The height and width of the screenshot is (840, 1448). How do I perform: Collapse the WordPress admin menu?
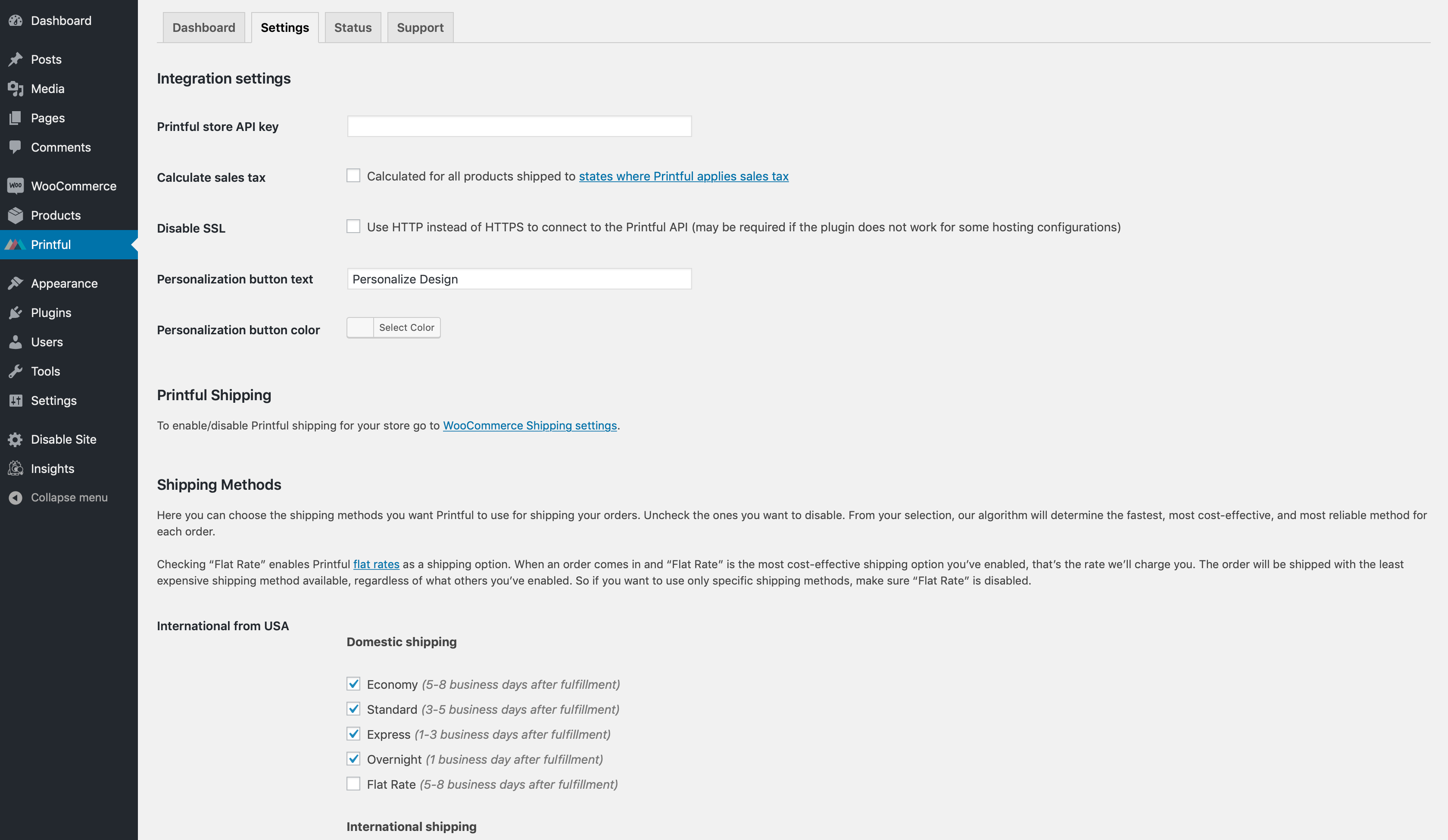coord(69,497)
